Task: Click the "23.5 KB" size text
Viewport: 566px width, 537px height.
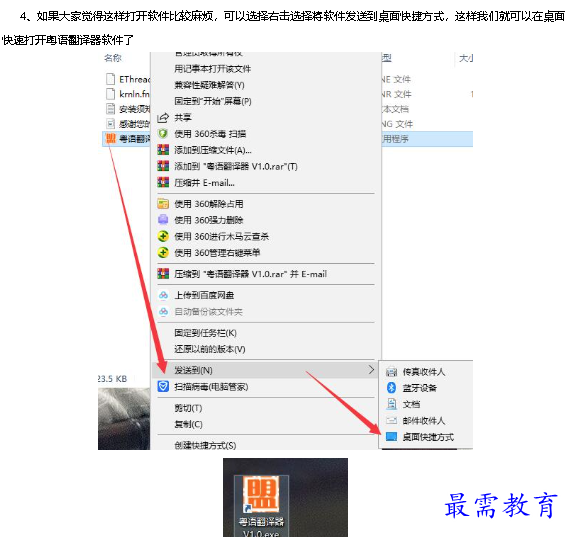Action: coord(113,379)
